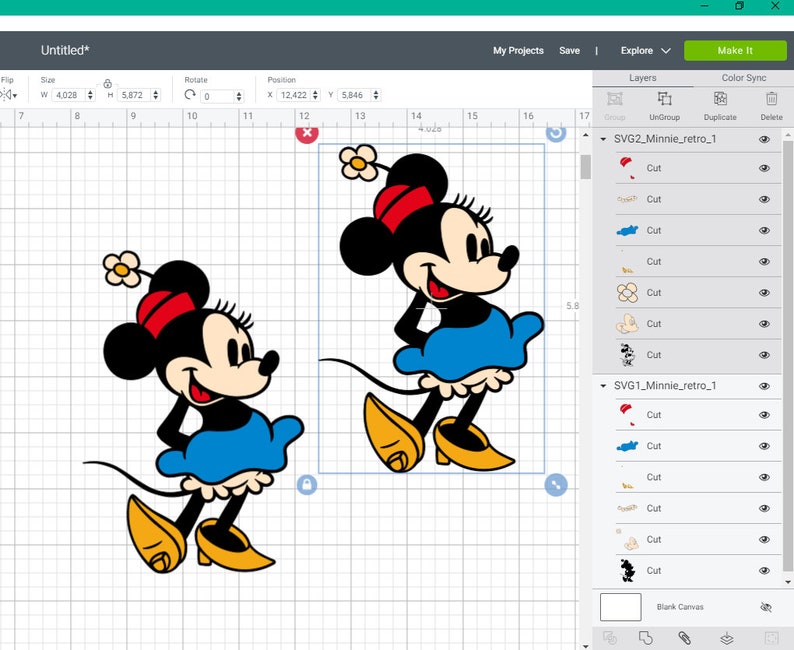794x650 pixels.
Task: Click the width W stepper arrows
Action: tap(90, 95)
